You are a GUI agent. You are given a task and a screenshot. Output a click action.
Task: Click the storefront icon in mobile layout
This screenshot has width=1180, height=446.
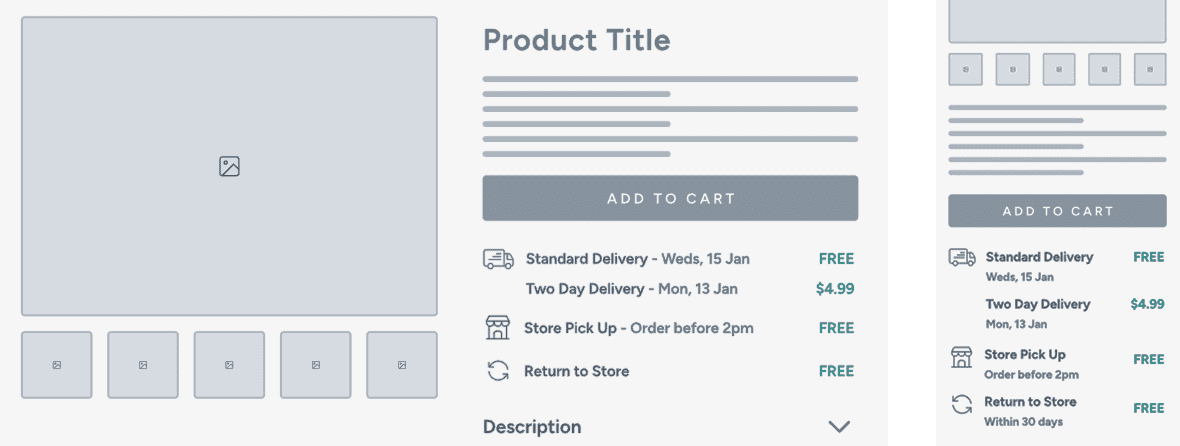point(961,357)
